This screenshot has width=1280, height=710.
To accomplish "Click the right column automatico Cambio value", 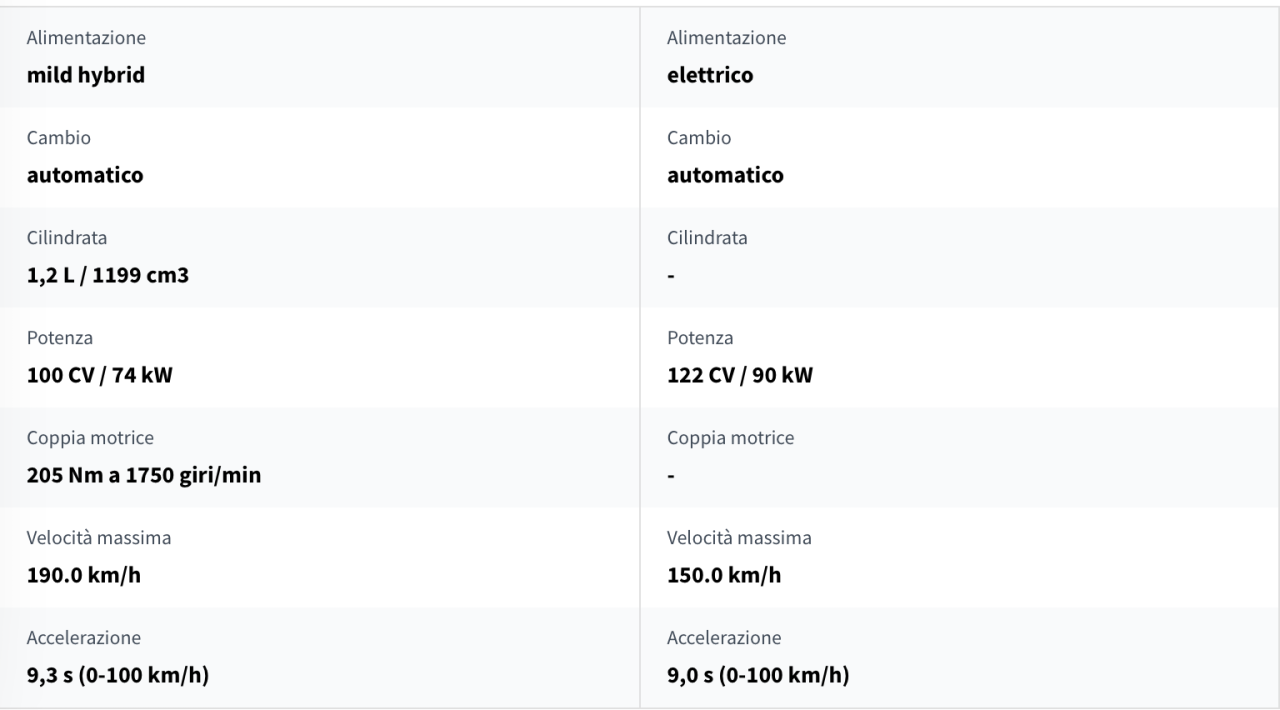I will 725,175.
